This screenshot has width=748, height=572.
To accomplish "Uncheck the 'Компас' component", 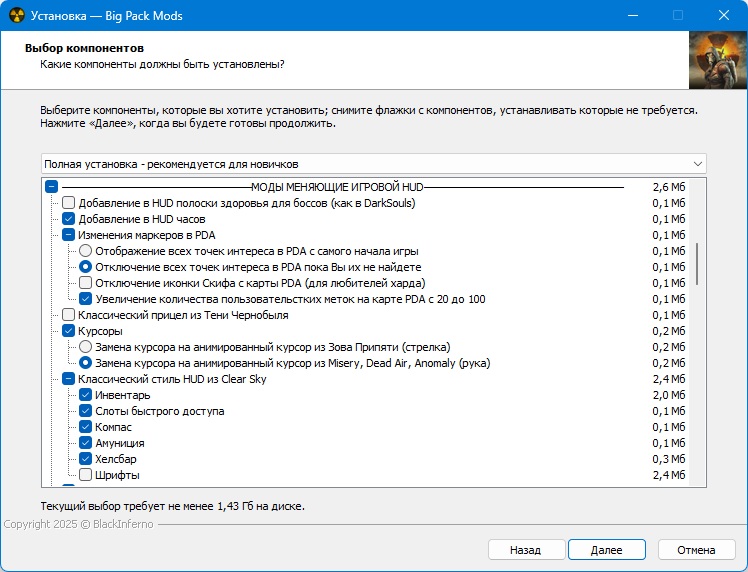I will [x=86, y=427].
